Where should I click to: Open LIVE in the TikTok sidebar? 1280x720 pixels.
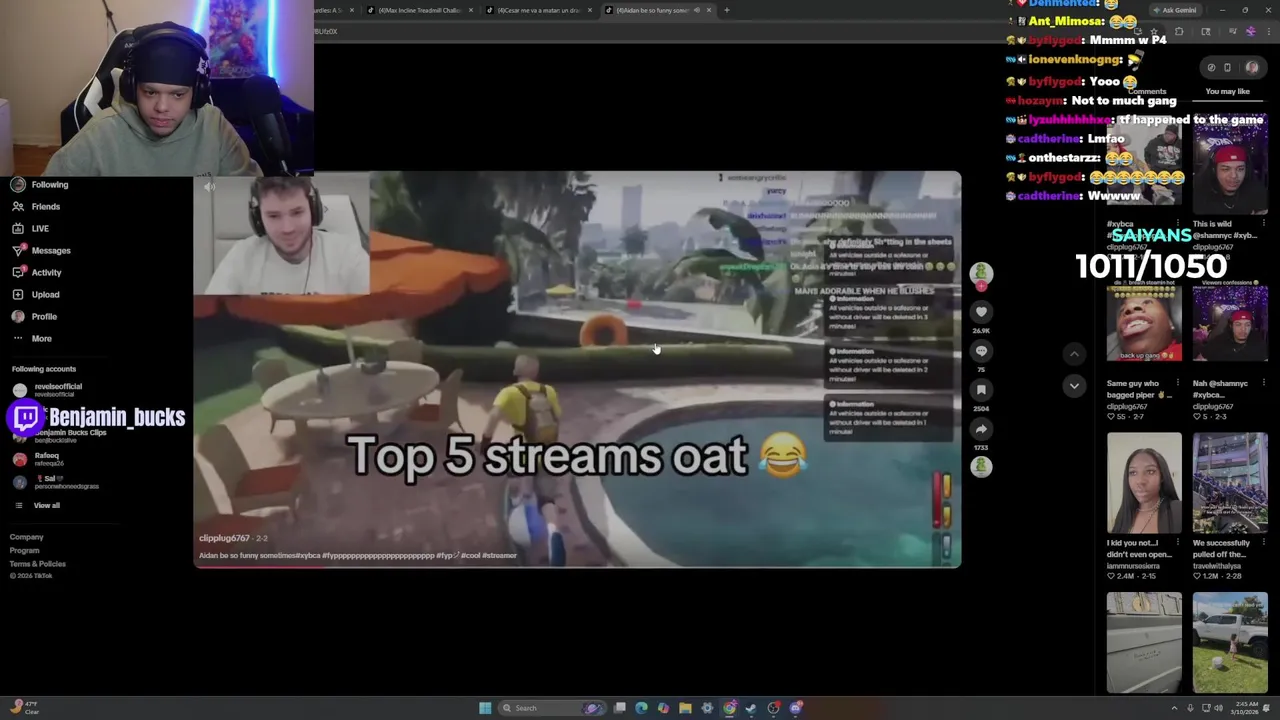click(30, 228)
